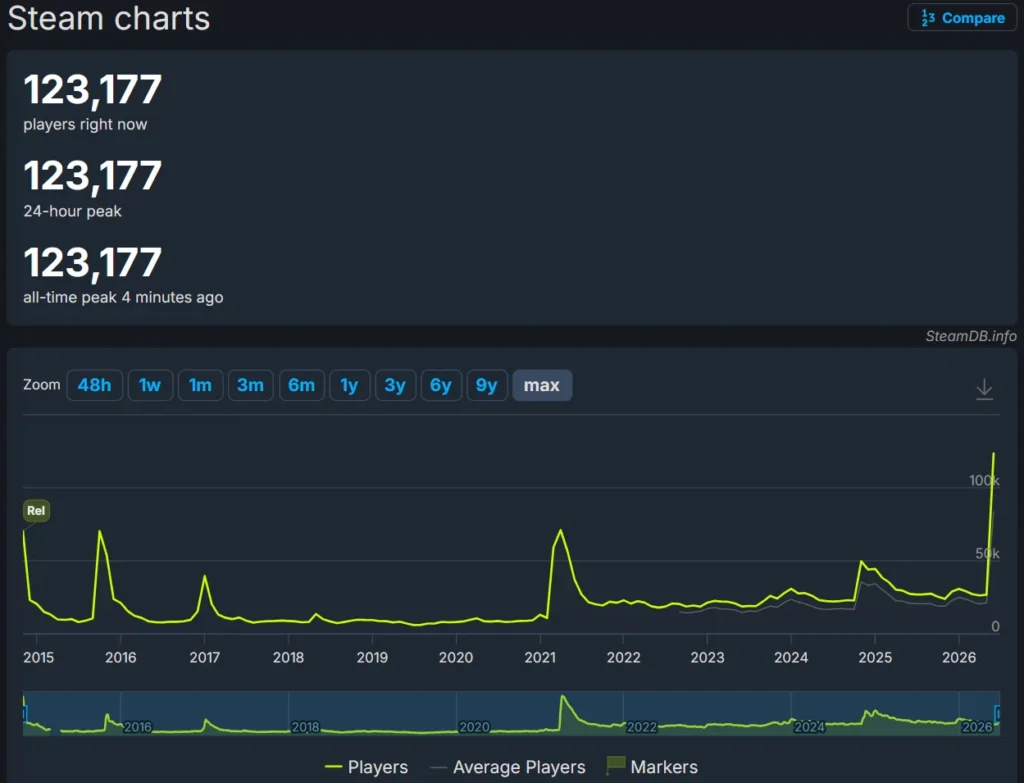Image resolution: width=1024 pixels, height=783 pixels.
Task: Set zoom to 1m
Action: (200, 385)
